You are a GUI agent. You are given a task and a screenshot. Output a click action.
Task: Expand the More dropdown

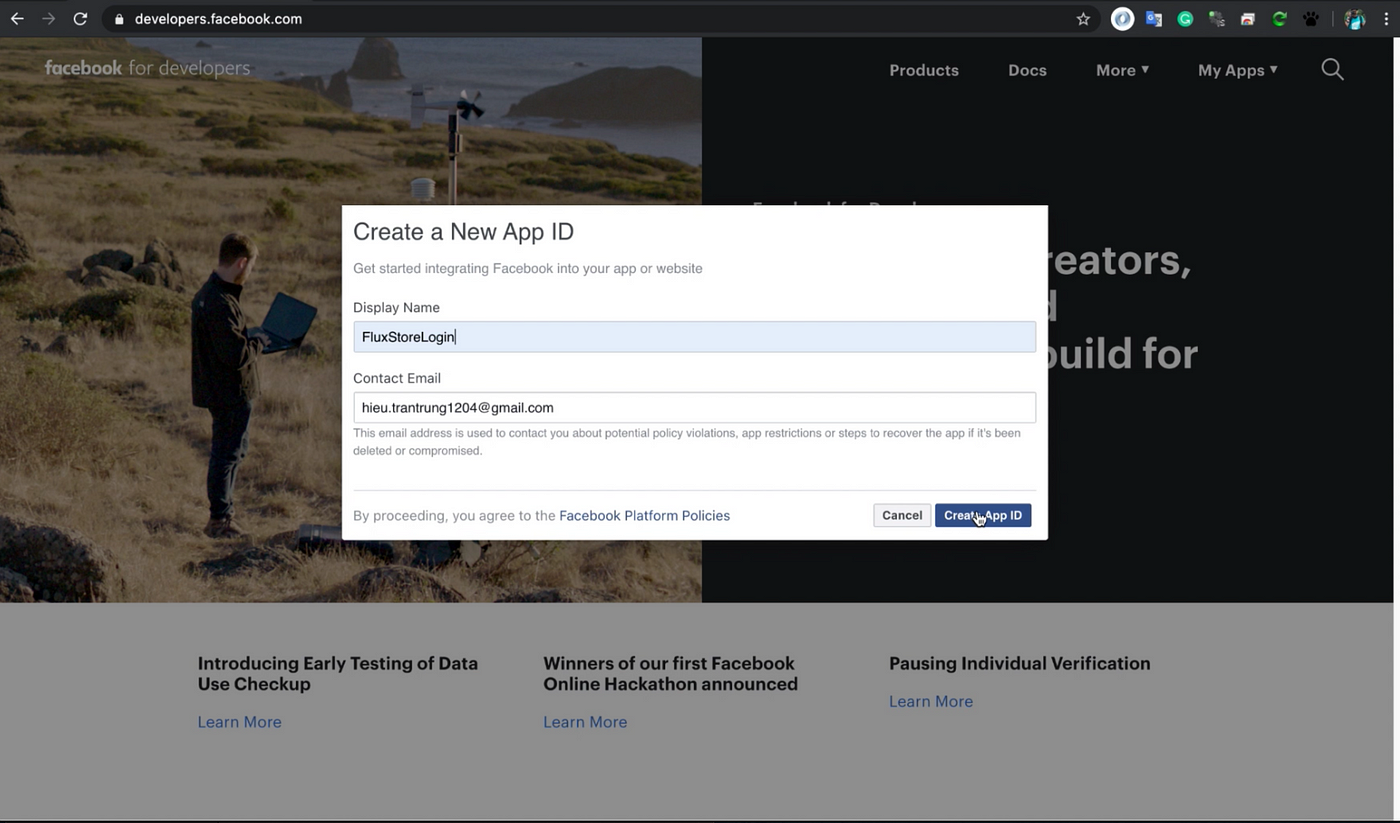1122,70
